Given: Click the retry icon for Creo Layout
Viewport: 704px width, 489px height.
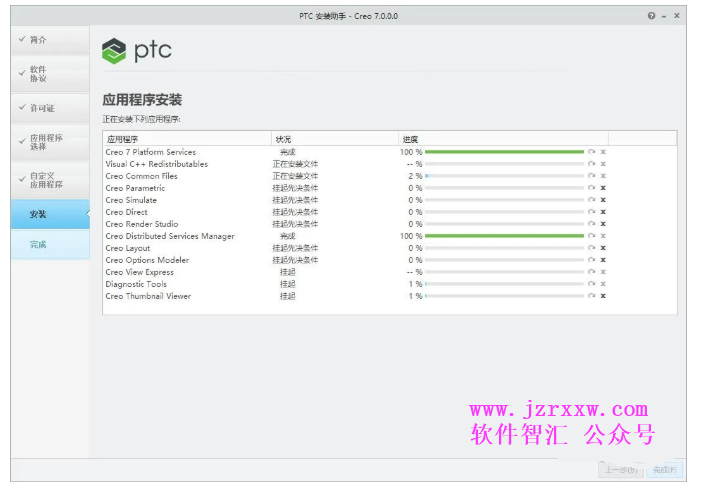Looking at the screenshot, I should [592, 248].
